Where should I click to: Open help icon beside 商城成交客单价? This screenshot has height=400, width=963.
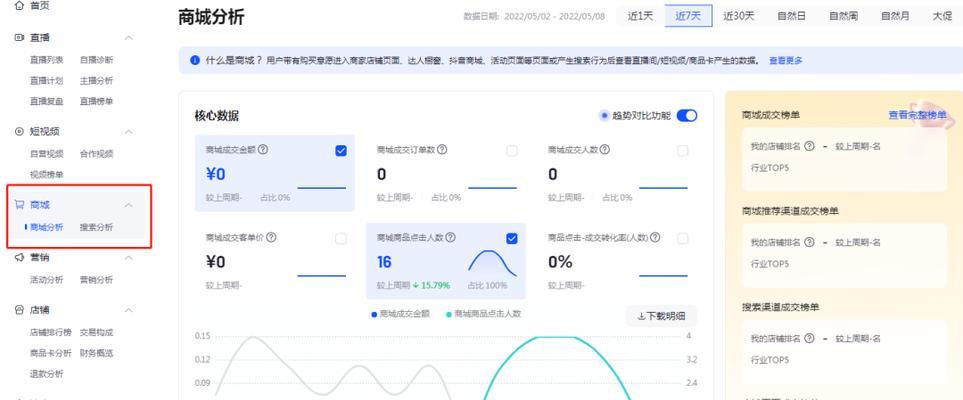pos(271,237)
